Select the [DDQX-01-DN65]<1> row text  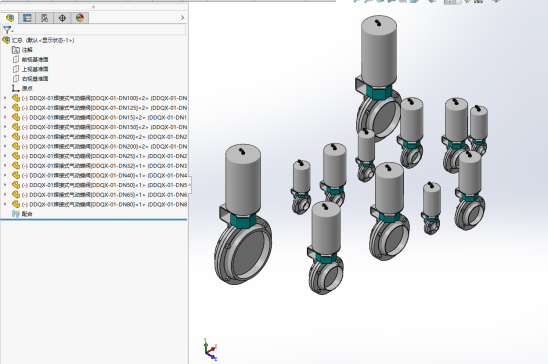tap(104, 195)
